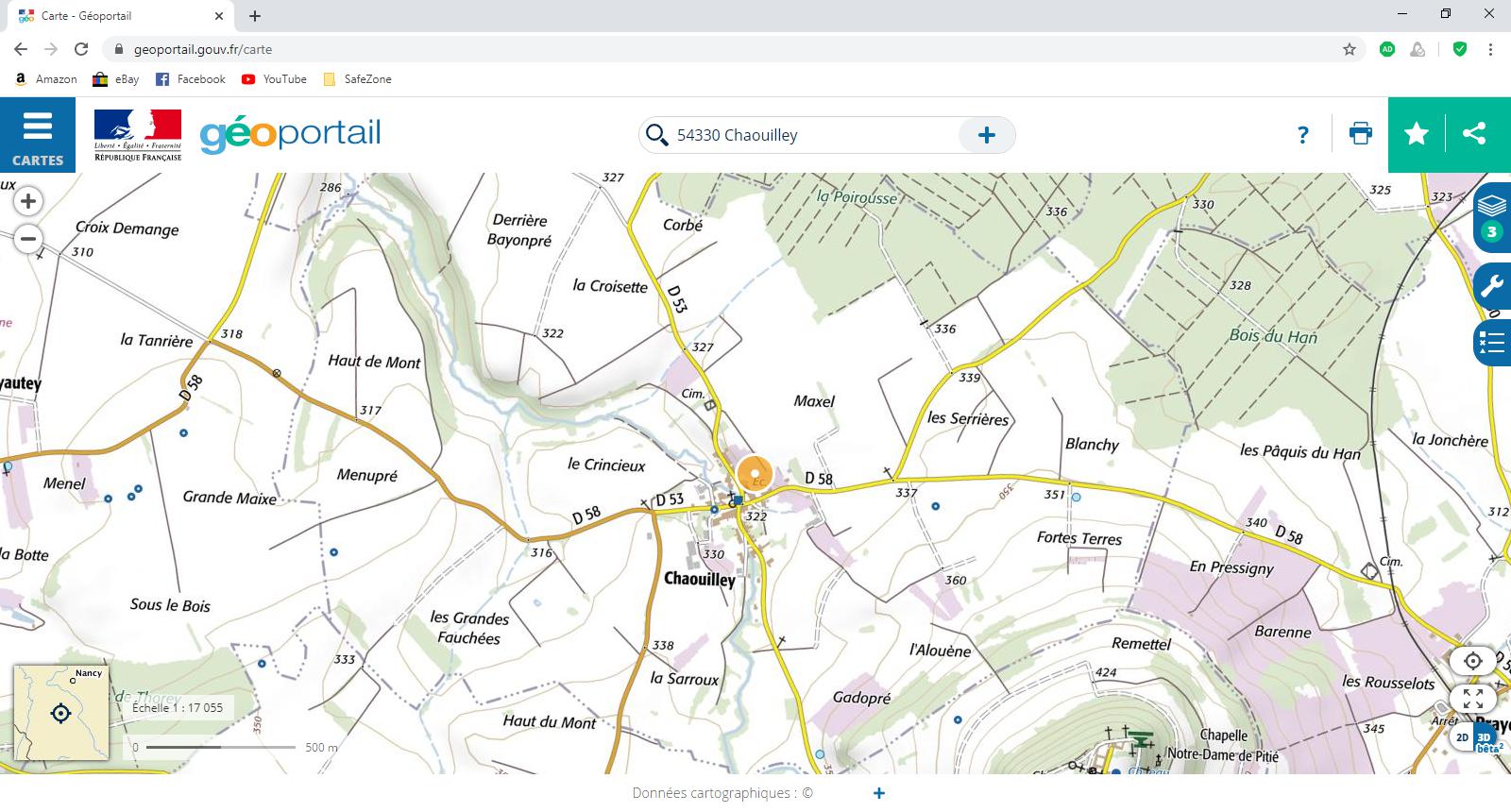The width and height of the screenshot is (1511, 812).
Task: Go back in the browser
Action: click(x=21, y=49)
